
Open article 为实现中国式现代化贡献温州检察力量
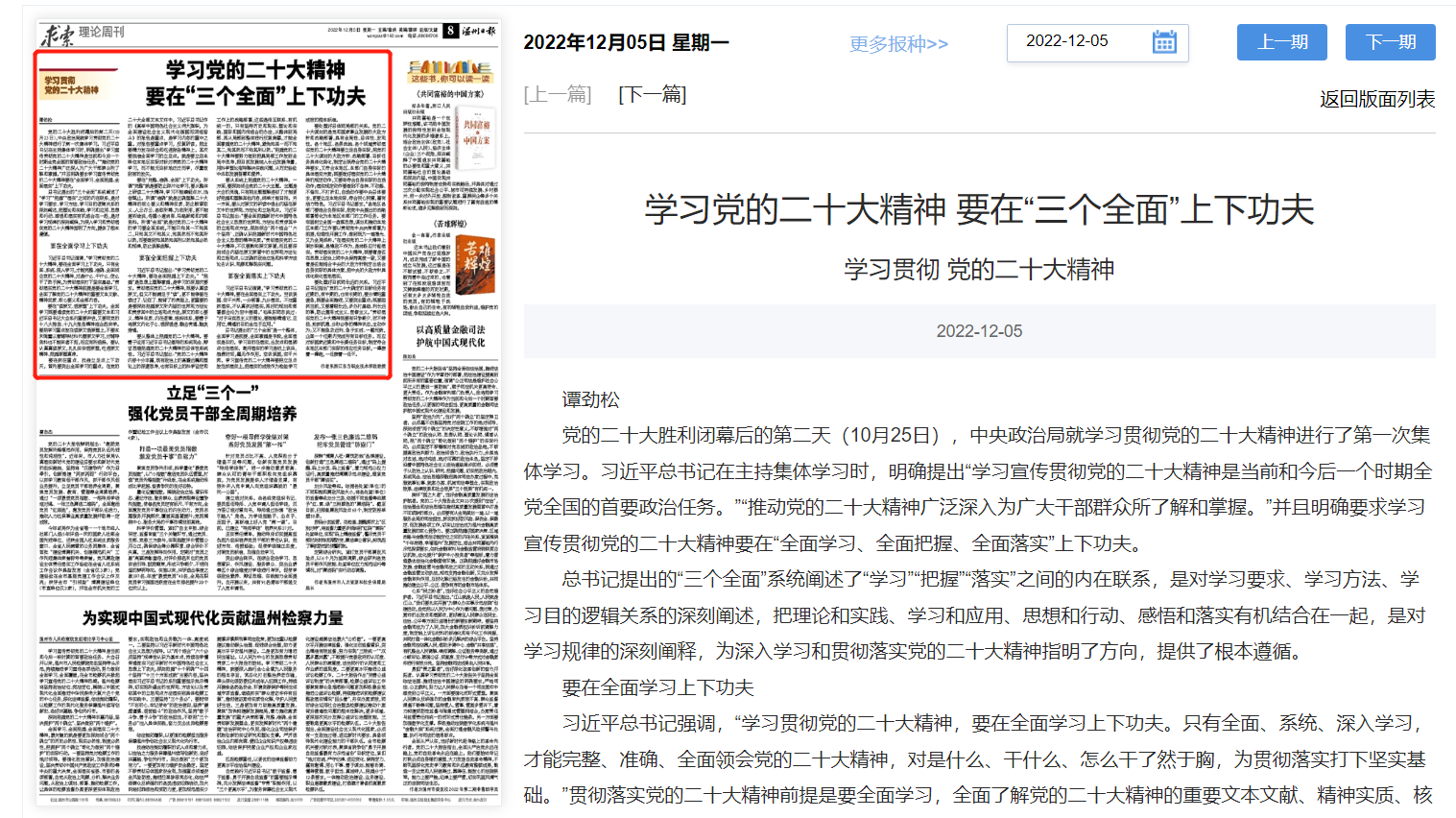click(x=212, y=617)
